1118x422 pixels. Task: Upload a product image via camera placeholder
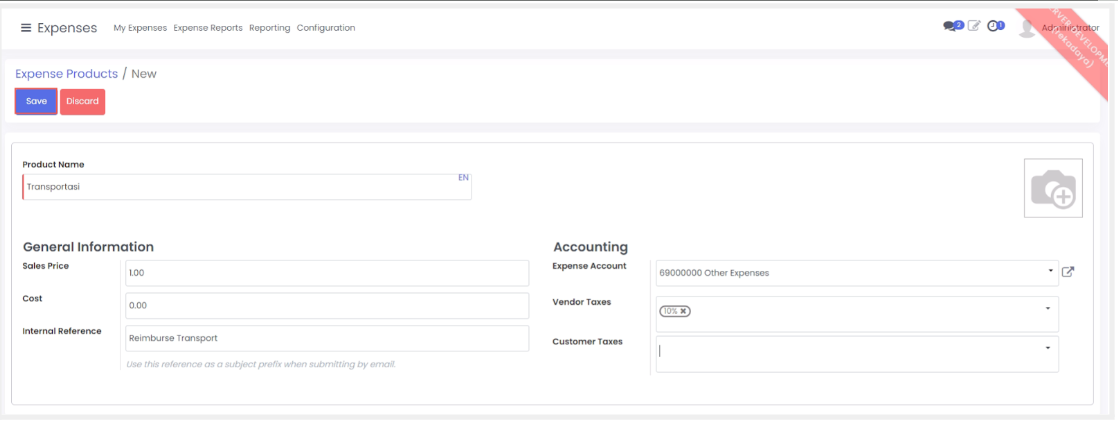click(x=1053, y=188)
